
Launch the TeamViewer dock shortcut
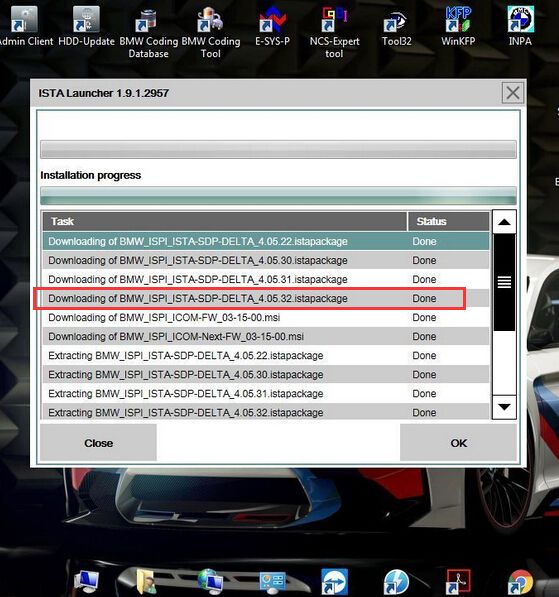(x=334, y=581)
